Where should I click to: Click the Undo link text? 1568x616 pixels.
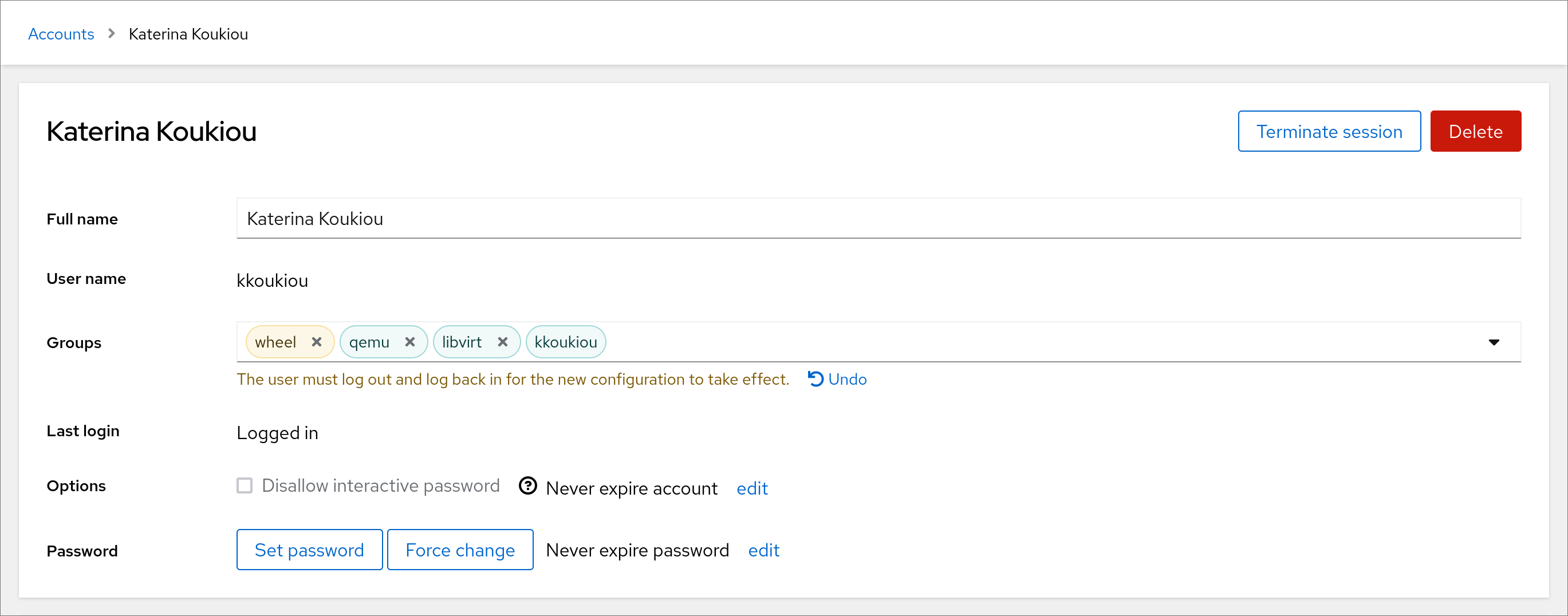coord(848,379)
